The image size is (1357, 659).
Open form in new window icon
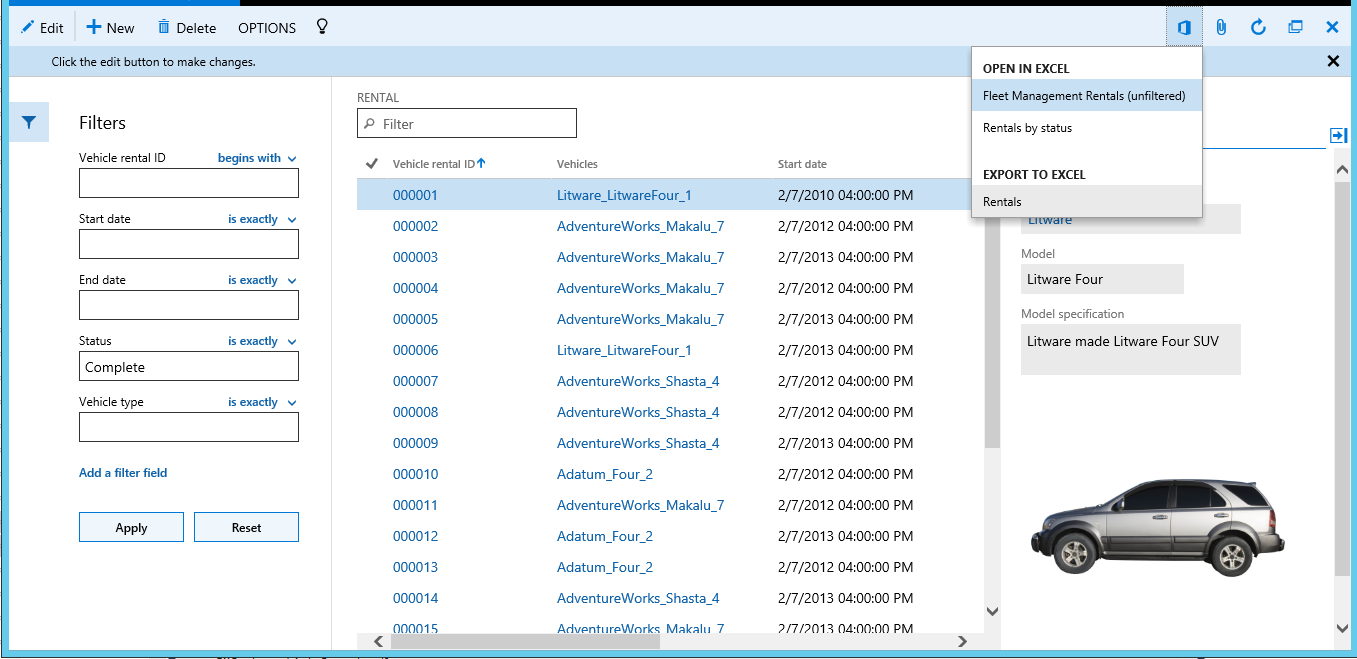1295,27
